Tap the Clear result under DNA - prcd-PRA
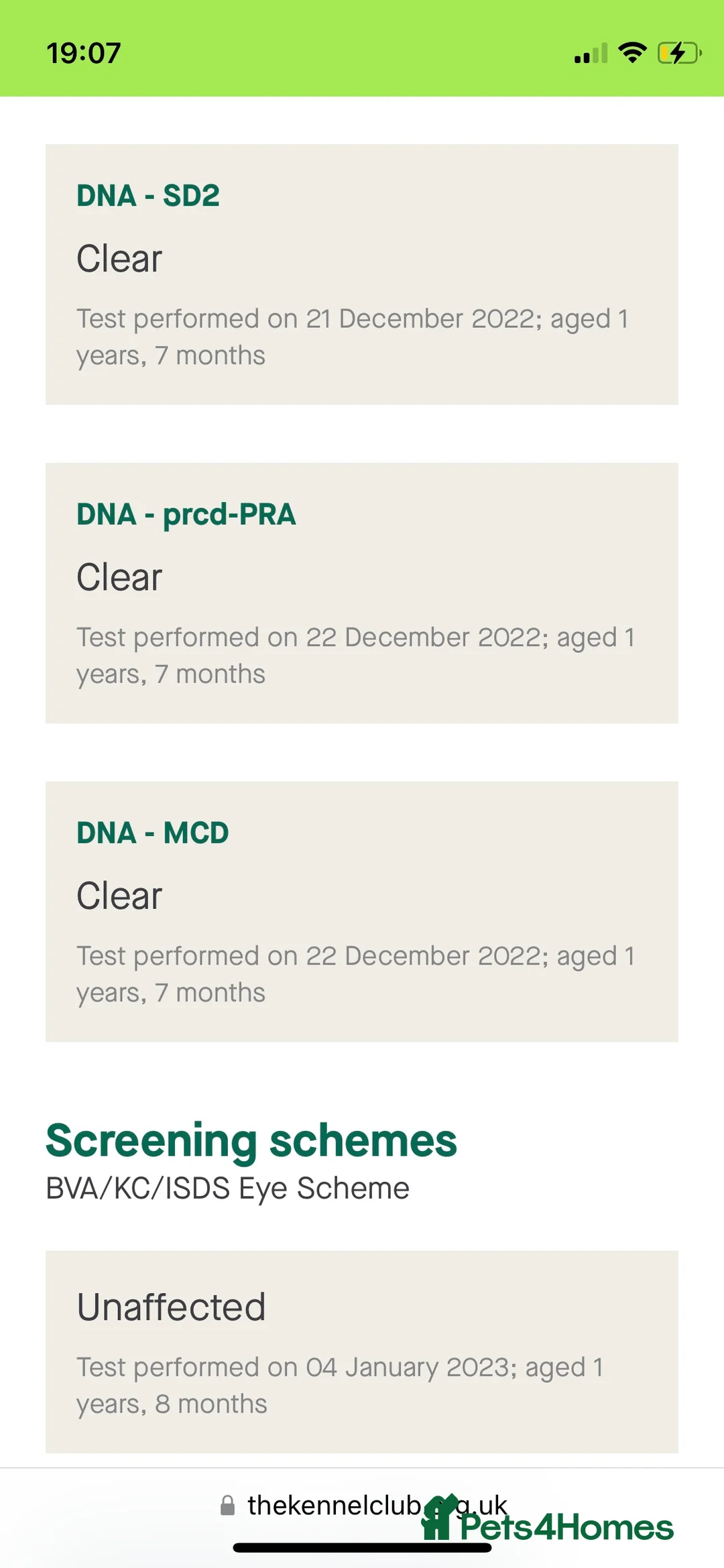Screen dimensions: 724x1568 pos(119,577)
